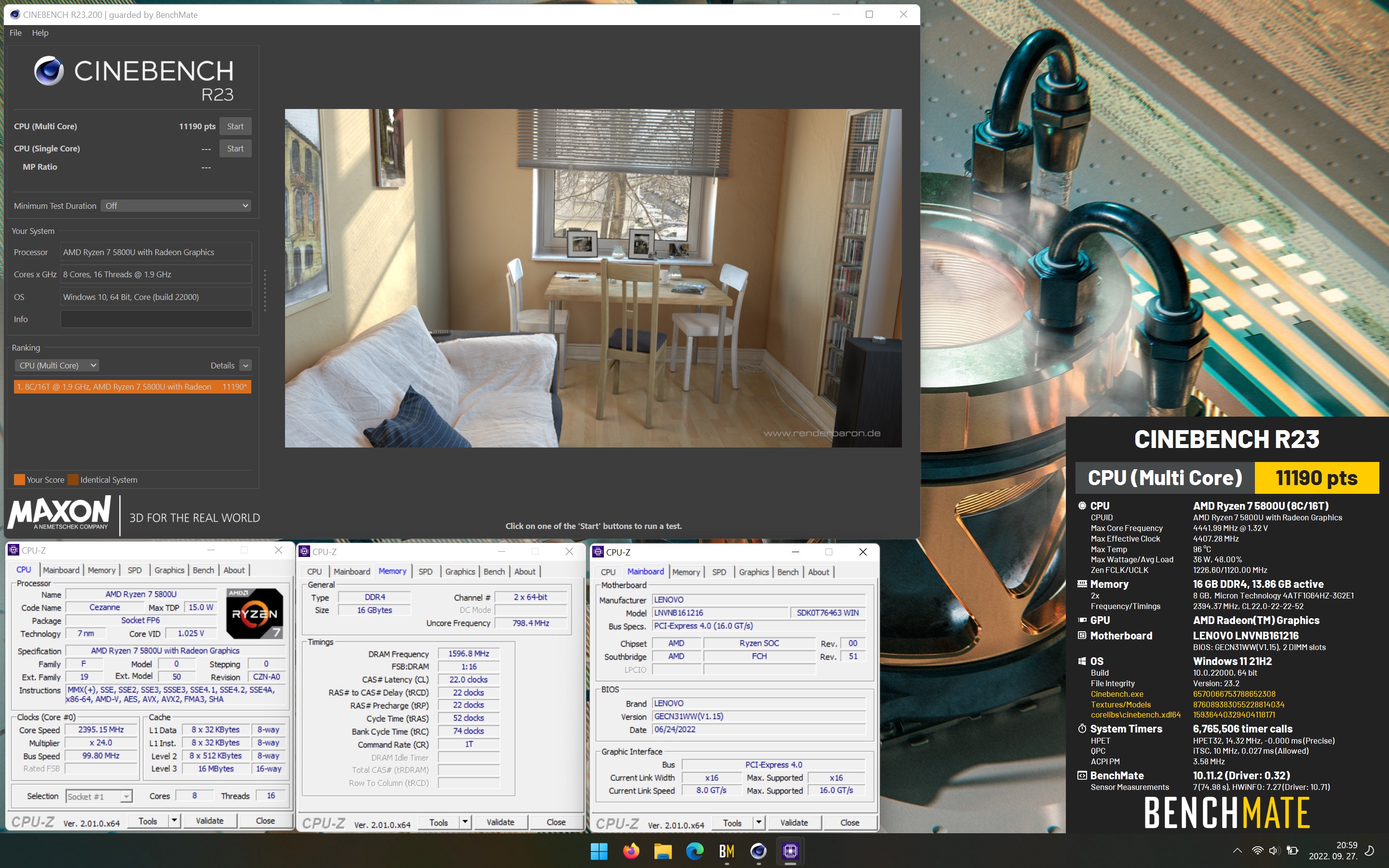Click the first CPU-Z window title icon
The width and height of the screenshot is (1389, 868).
point(14,550)
